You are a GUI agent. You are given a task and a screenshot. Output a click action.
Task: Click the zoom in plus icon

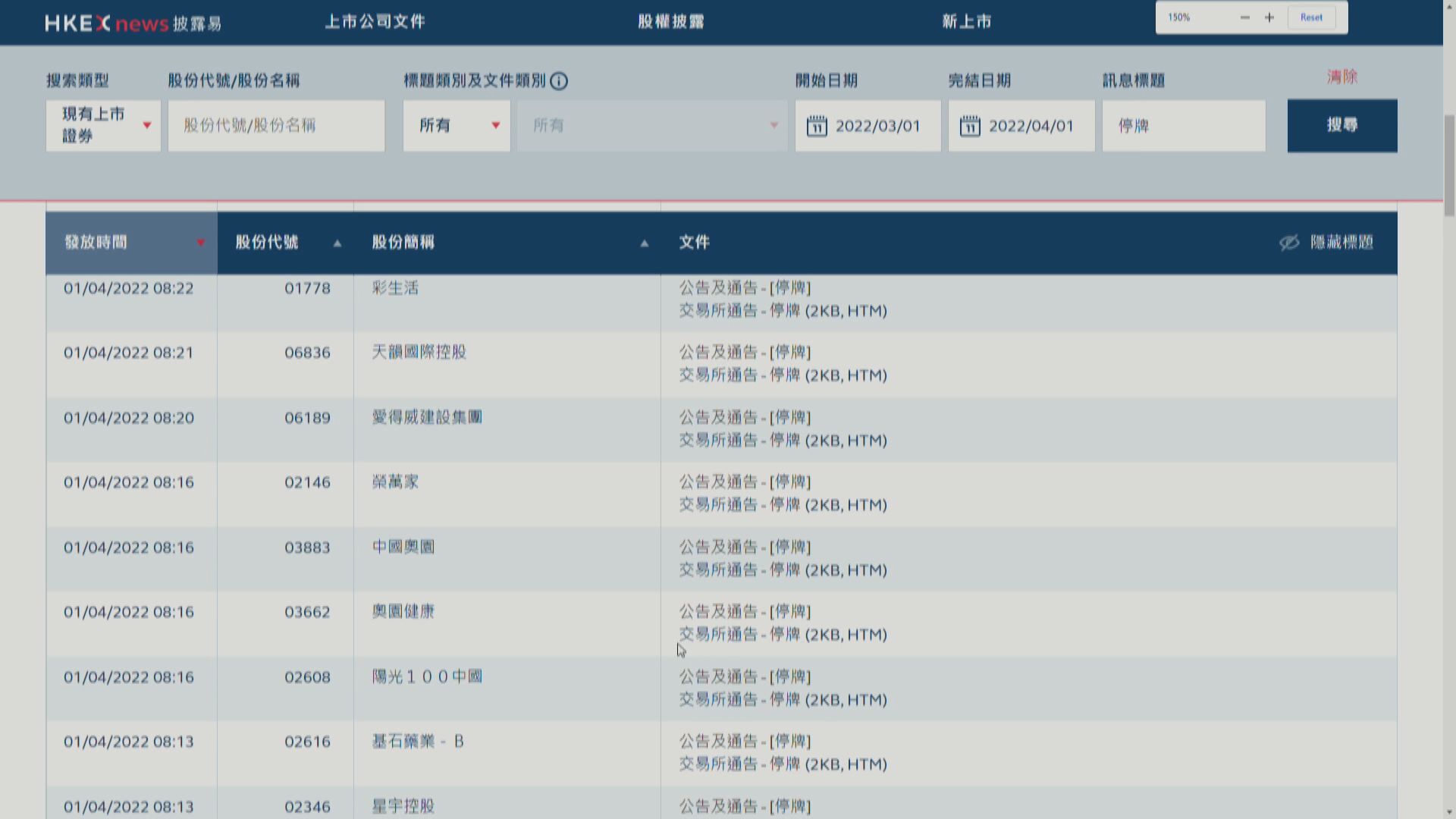point(1269,17)
